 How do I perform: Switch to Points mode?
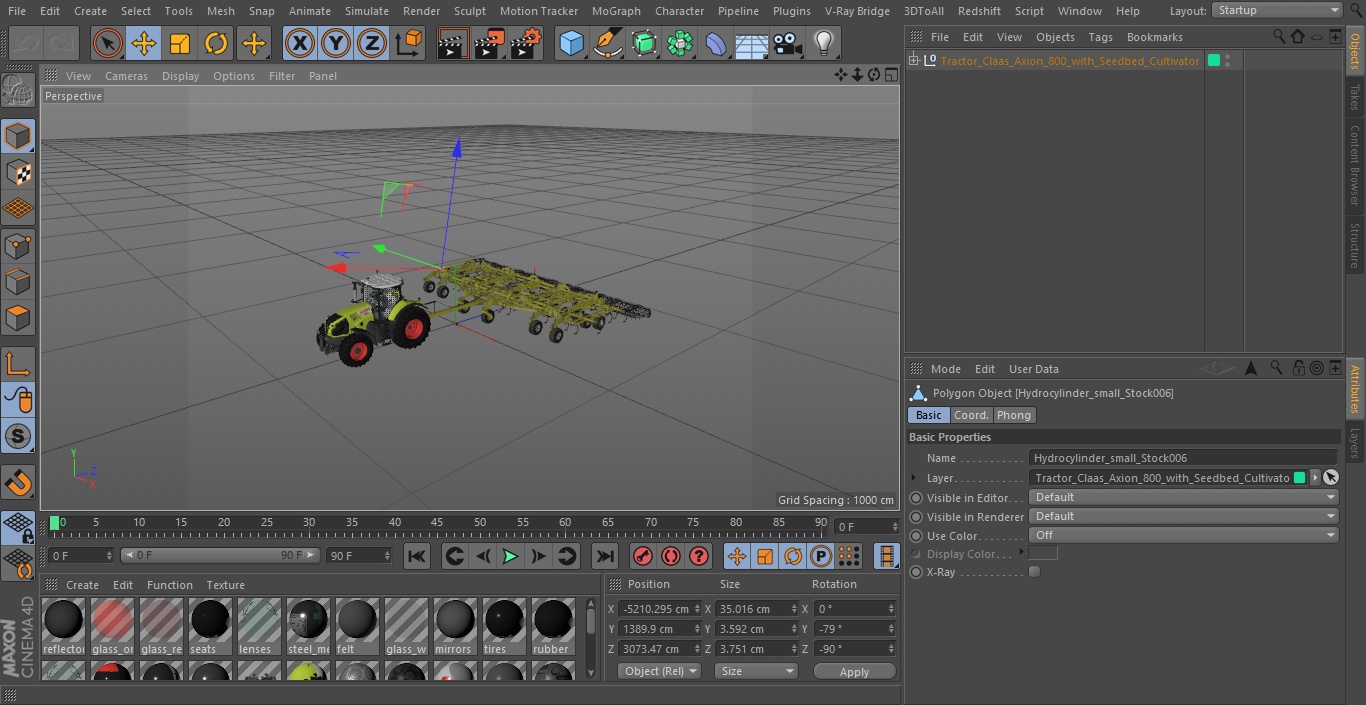tap(18, 245)
